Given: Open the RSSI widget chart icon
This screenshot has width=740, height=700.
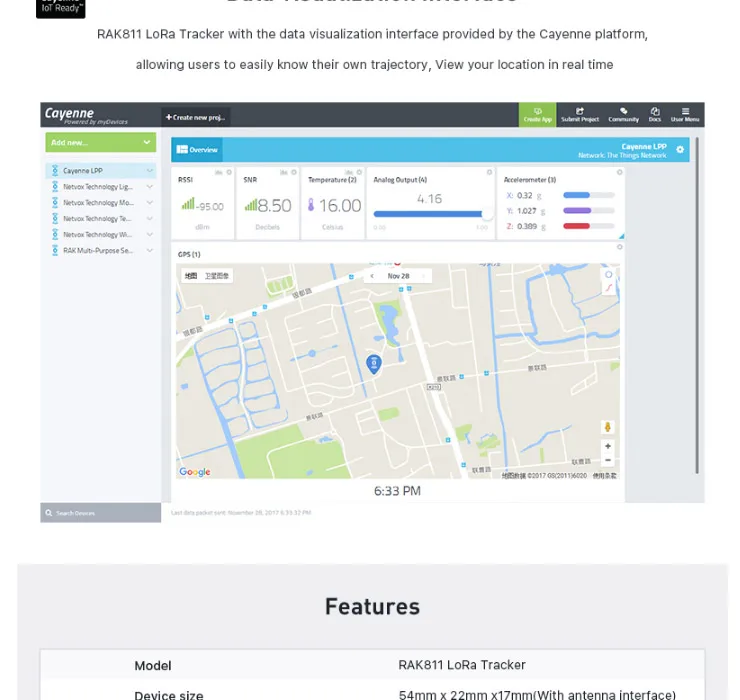Looking at the screenshot, I should pyautogui.click(x=219, y=172).
